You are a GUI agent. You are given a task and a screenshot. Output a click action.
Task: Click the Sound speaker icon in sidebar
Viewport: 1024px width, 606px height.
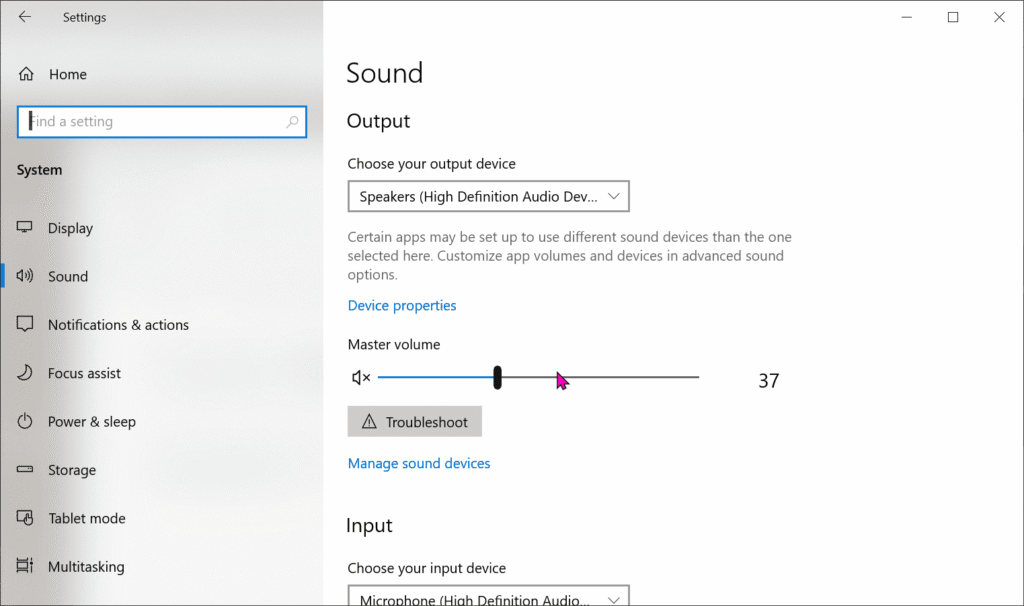click(x=25, y=276)
